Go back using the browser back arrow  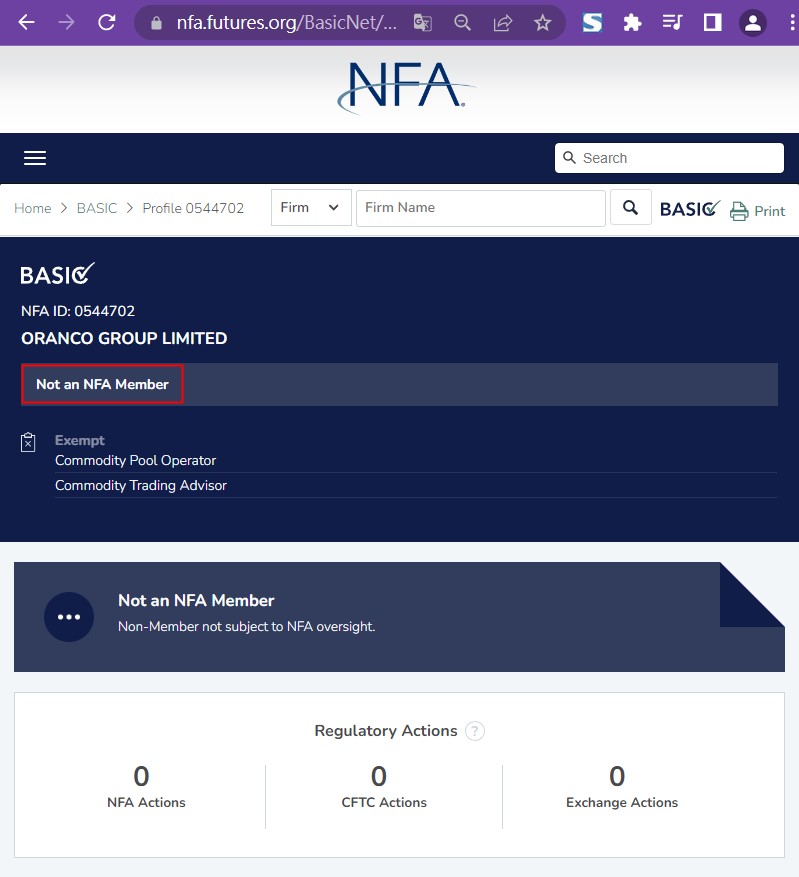coord(27,22)
